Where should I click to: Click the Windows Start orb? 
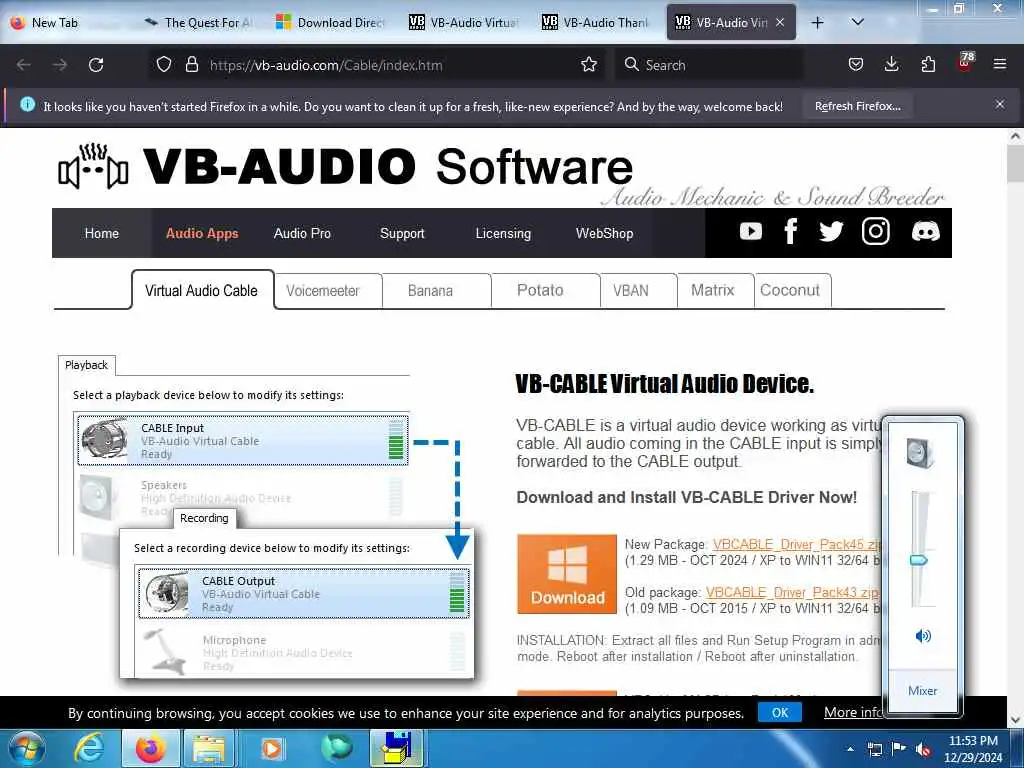pos(27,748)
